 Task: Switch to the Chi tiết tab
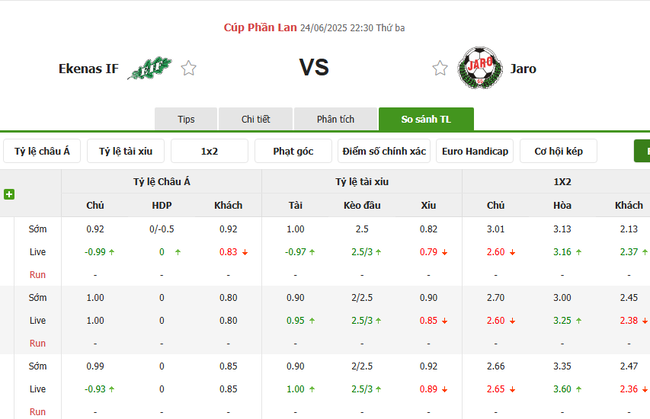click(256, 119)
